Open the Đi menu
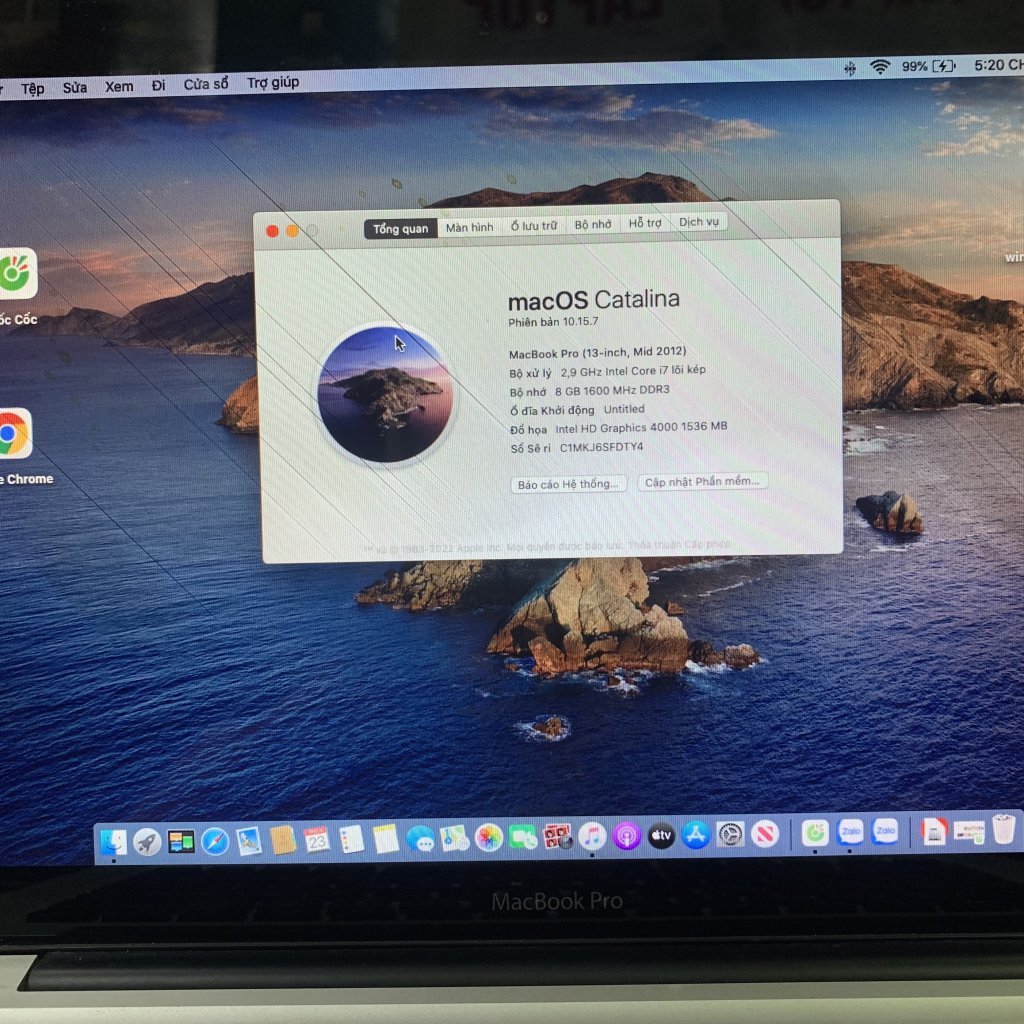This screenshot has width=1024, height=1024. point(159,85)
